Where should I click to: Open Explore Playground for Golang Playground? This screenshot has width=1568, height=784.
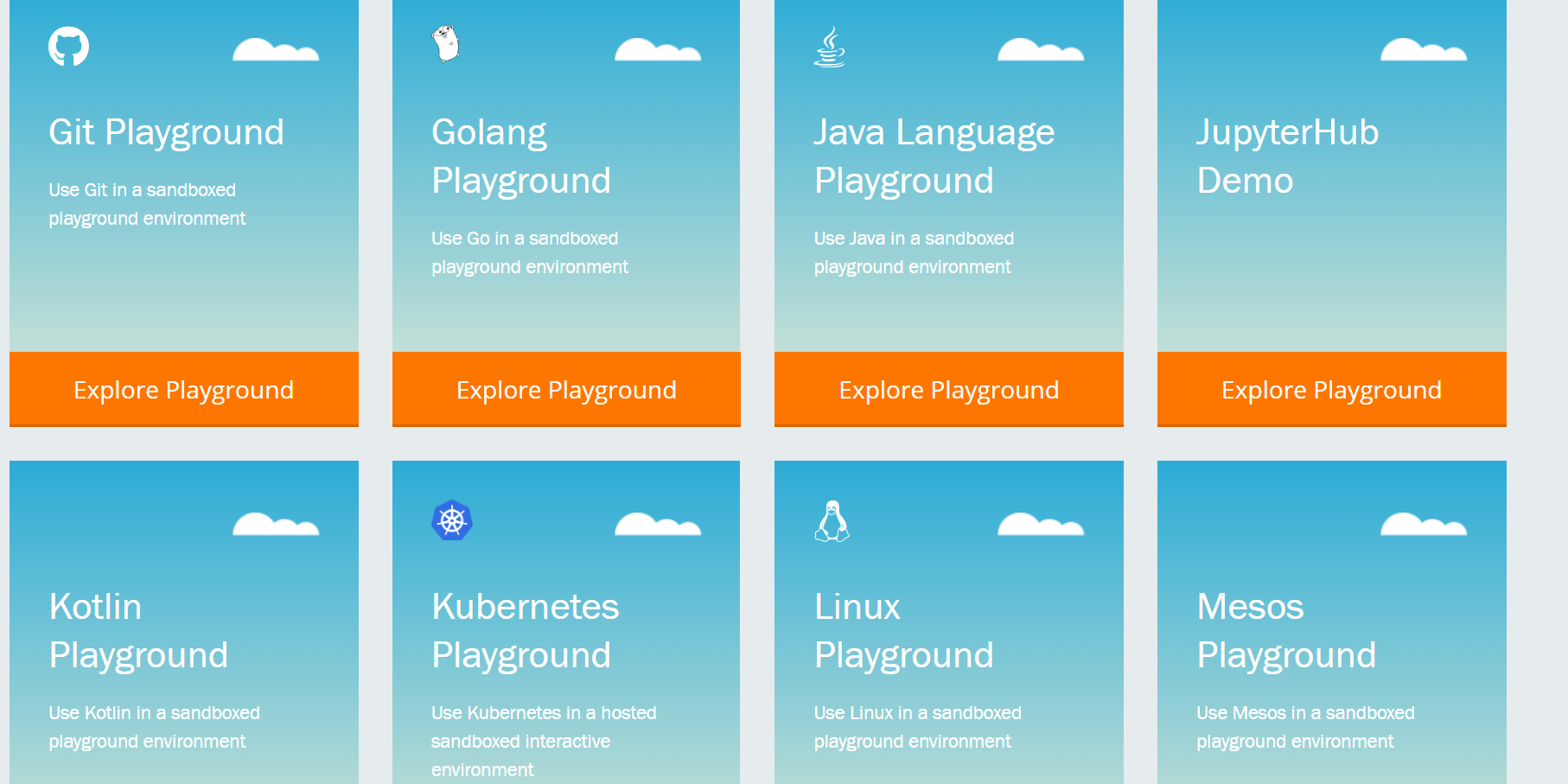coord(566,389)
